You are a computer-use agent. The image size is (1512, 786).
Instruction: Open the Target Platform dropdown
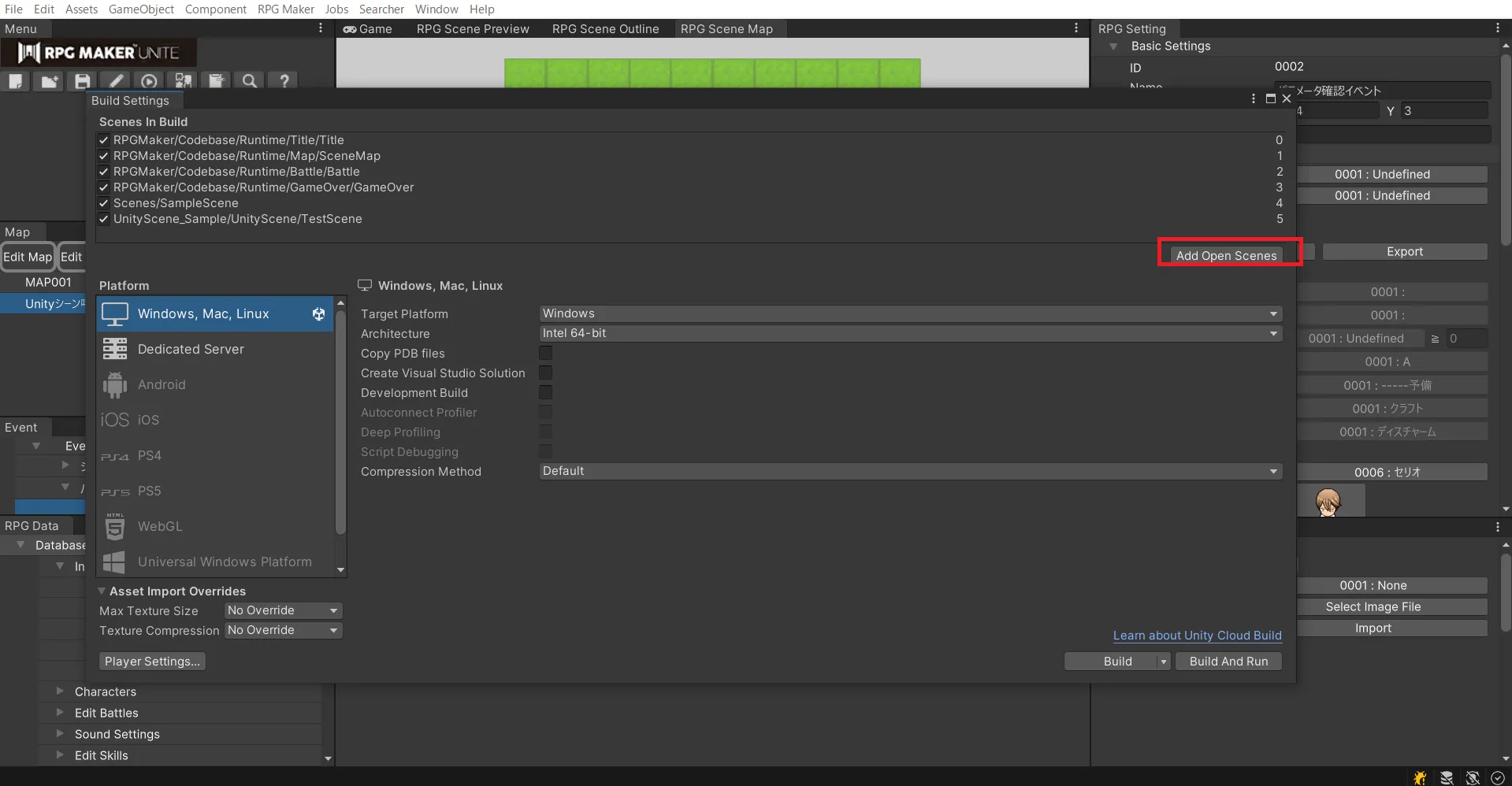click(910, 313)
